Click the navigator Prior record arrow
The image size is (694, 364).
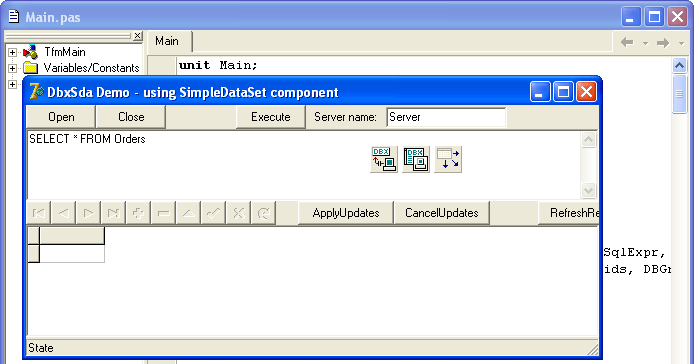point(64,213)
